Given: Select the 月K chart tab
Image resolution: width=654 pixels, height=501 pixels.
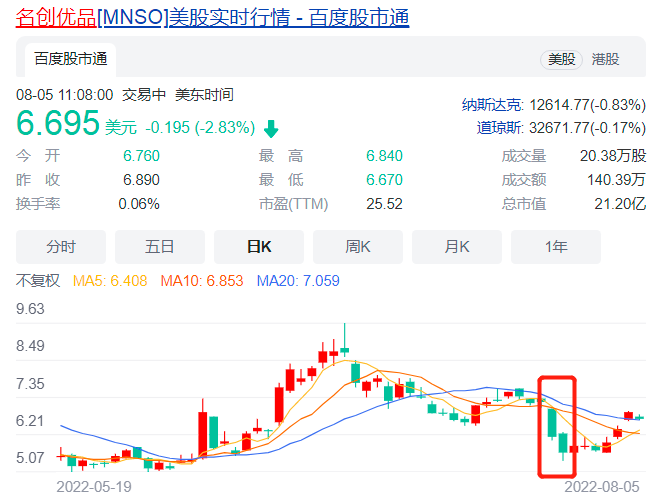Looking at the screenshot, I should (x=457, y=247).
